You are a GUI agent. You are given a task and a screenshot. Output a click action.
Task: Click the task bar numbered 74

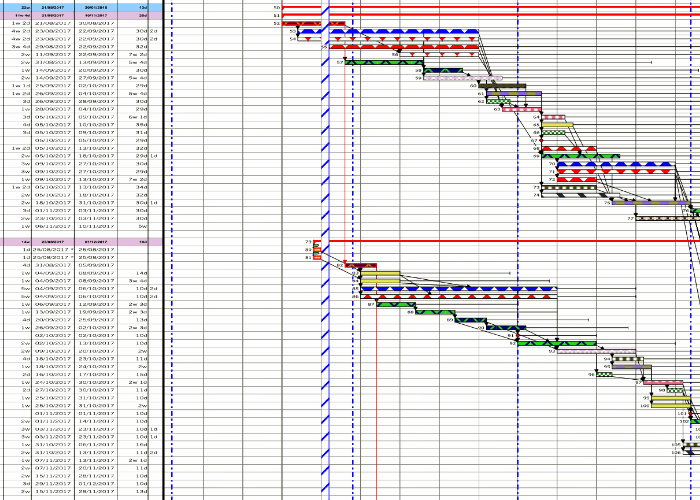click(x=568, y=195)
